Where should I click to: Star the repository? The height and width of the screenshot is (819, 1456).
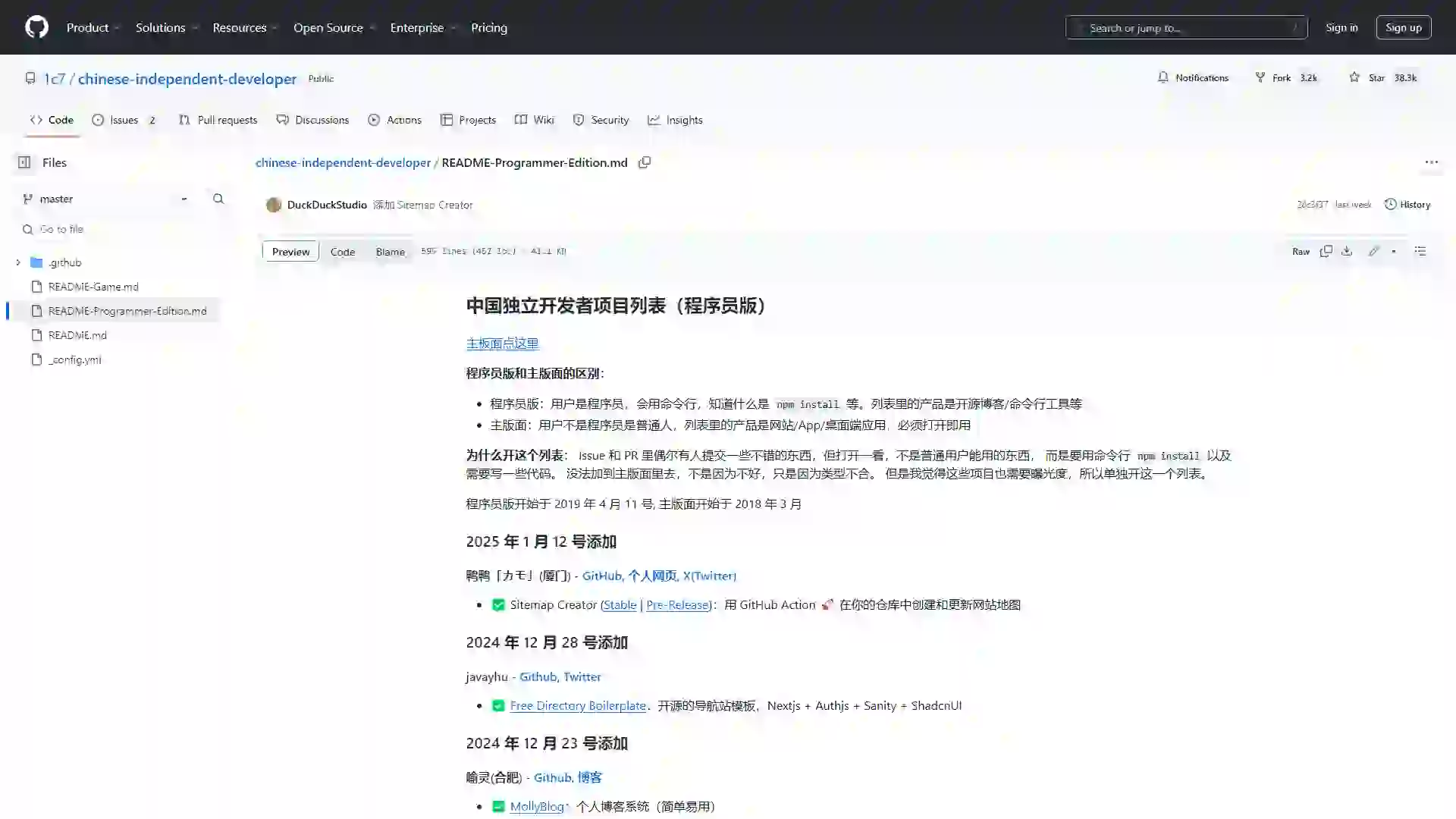(x=1383, y=77)
